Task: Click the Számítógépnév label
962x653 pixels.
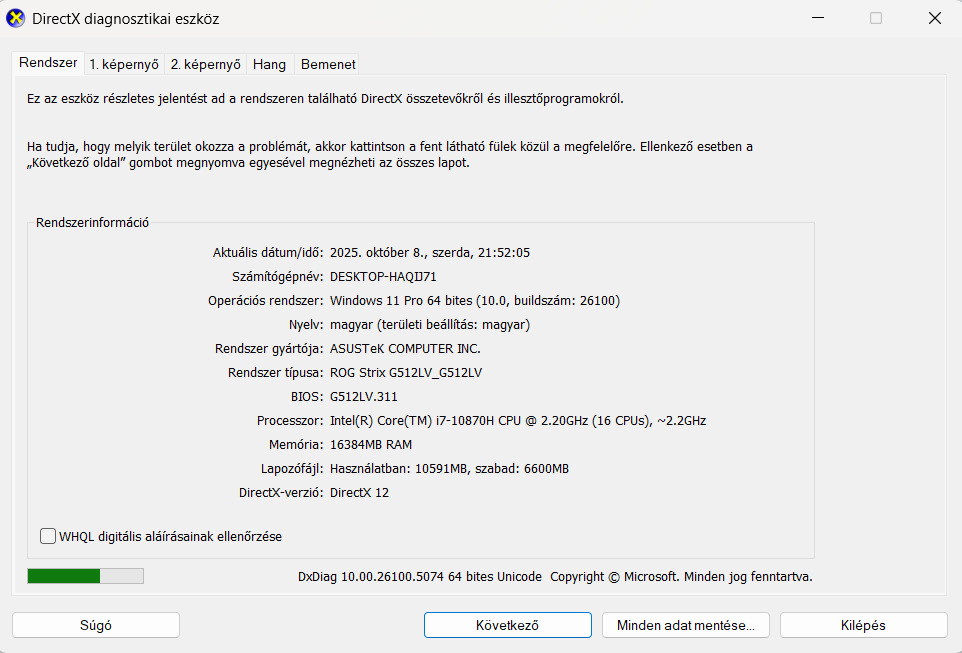Action: tap(277, 277)
